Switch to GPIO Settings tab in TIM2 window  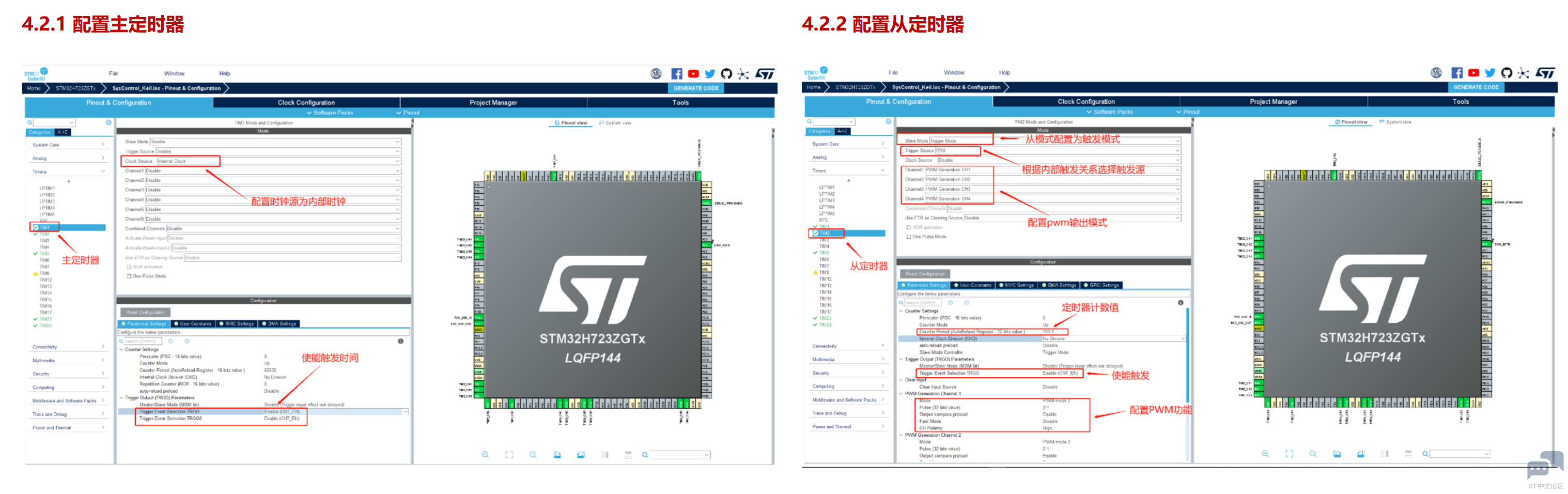tap(1102, 285)
